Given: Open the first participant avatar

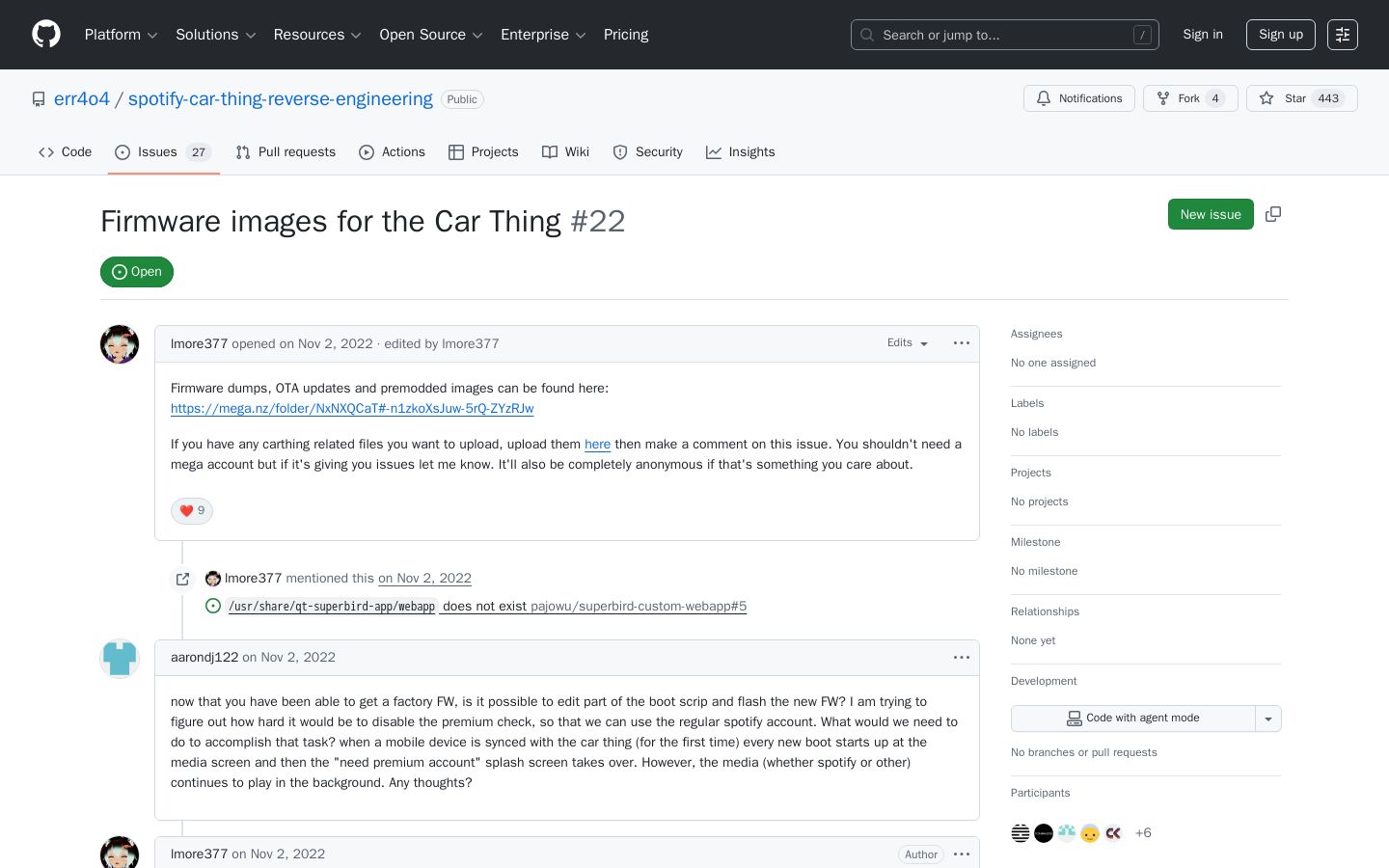Looking at the screenshot, I should [x=1021, y=833].
